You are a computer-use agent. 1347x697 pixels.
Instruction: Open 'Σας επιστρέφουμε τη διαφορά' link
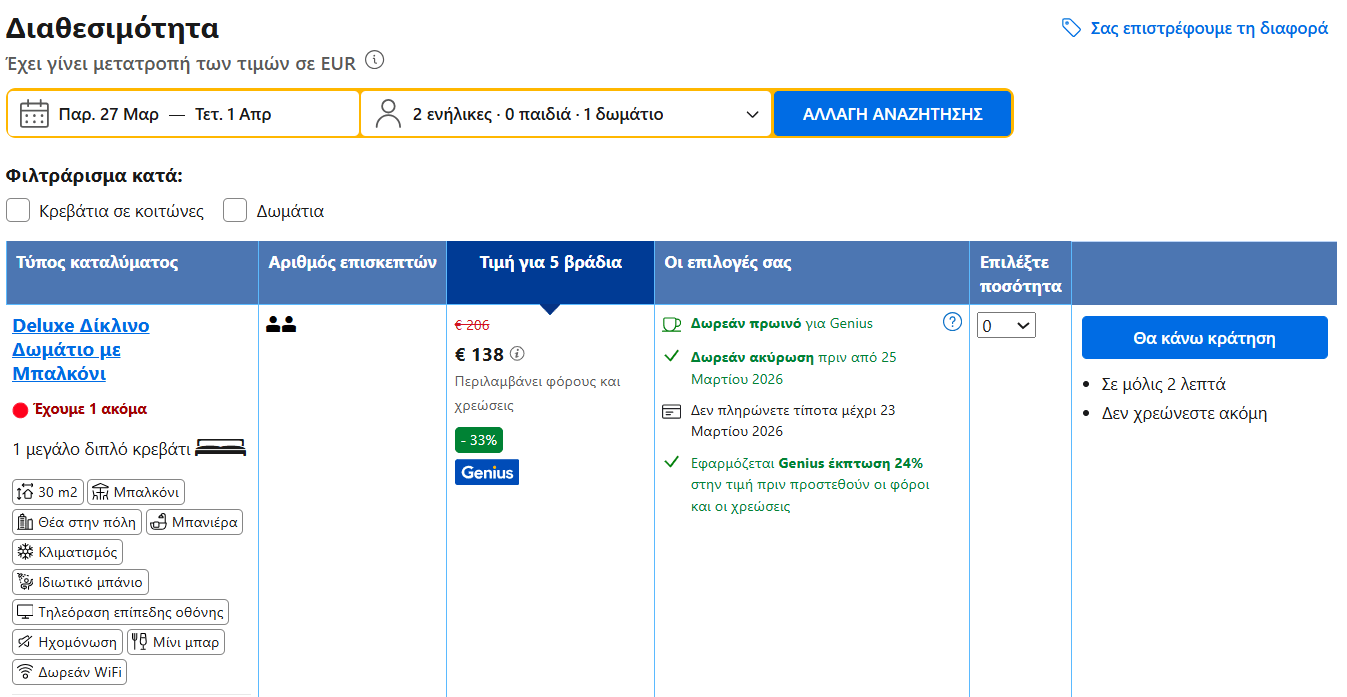pos(1208,28)
